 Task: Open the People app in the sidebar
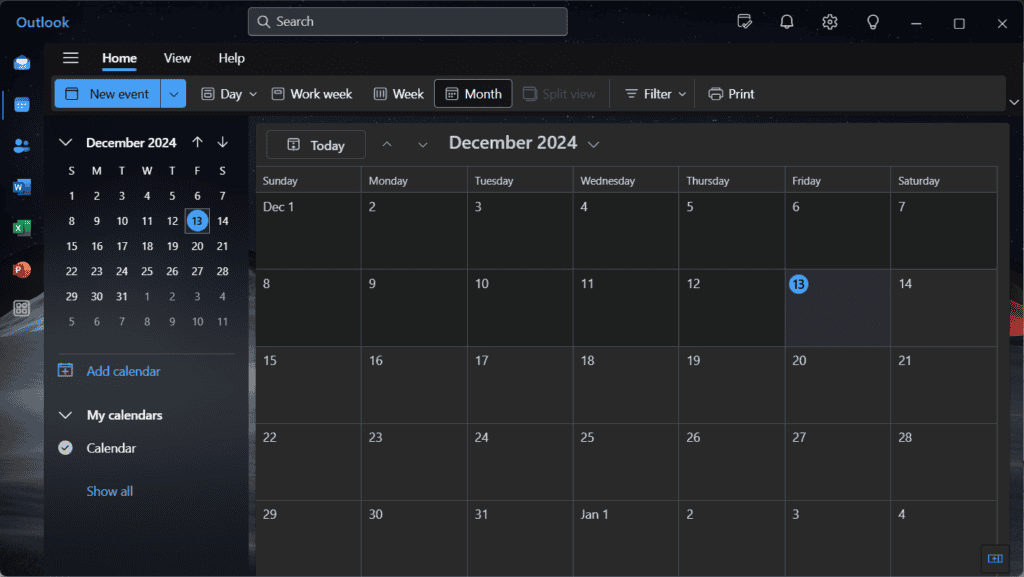pyautogui.click(x=22, y=146)
